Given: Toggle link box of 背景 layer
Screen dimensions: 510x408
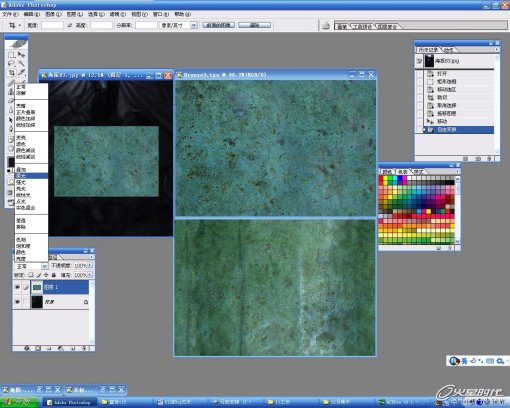Looking at the screenshot, I should click(x=26, y=302).
